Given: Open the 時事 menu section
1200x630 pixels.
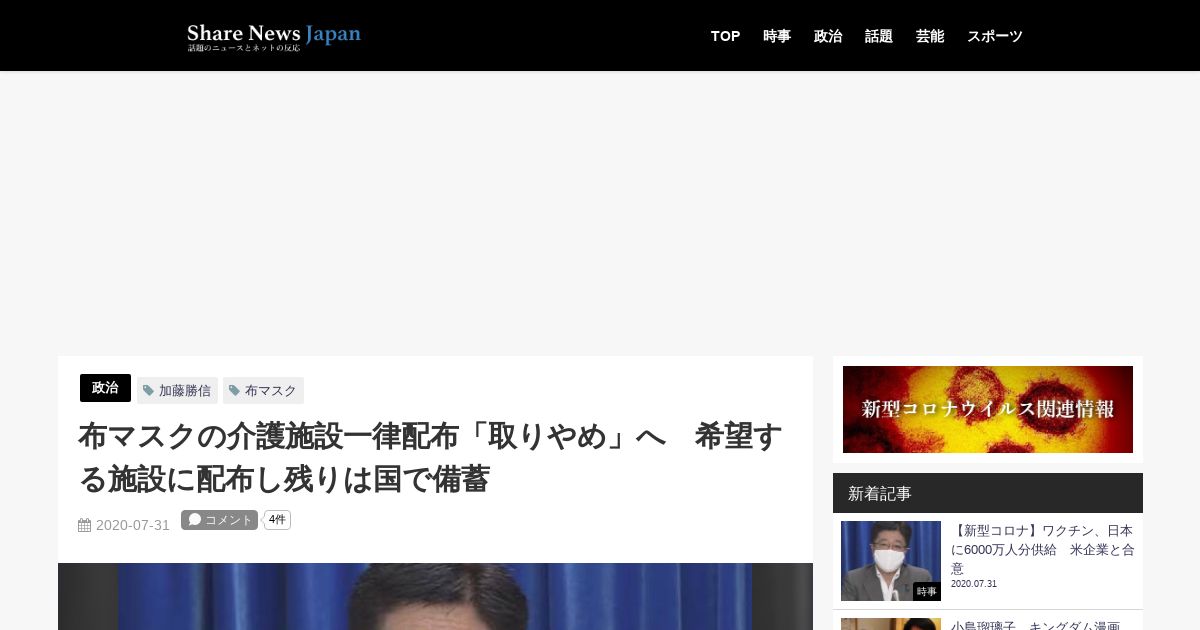Looking at the screenshot, I should 777,36.
